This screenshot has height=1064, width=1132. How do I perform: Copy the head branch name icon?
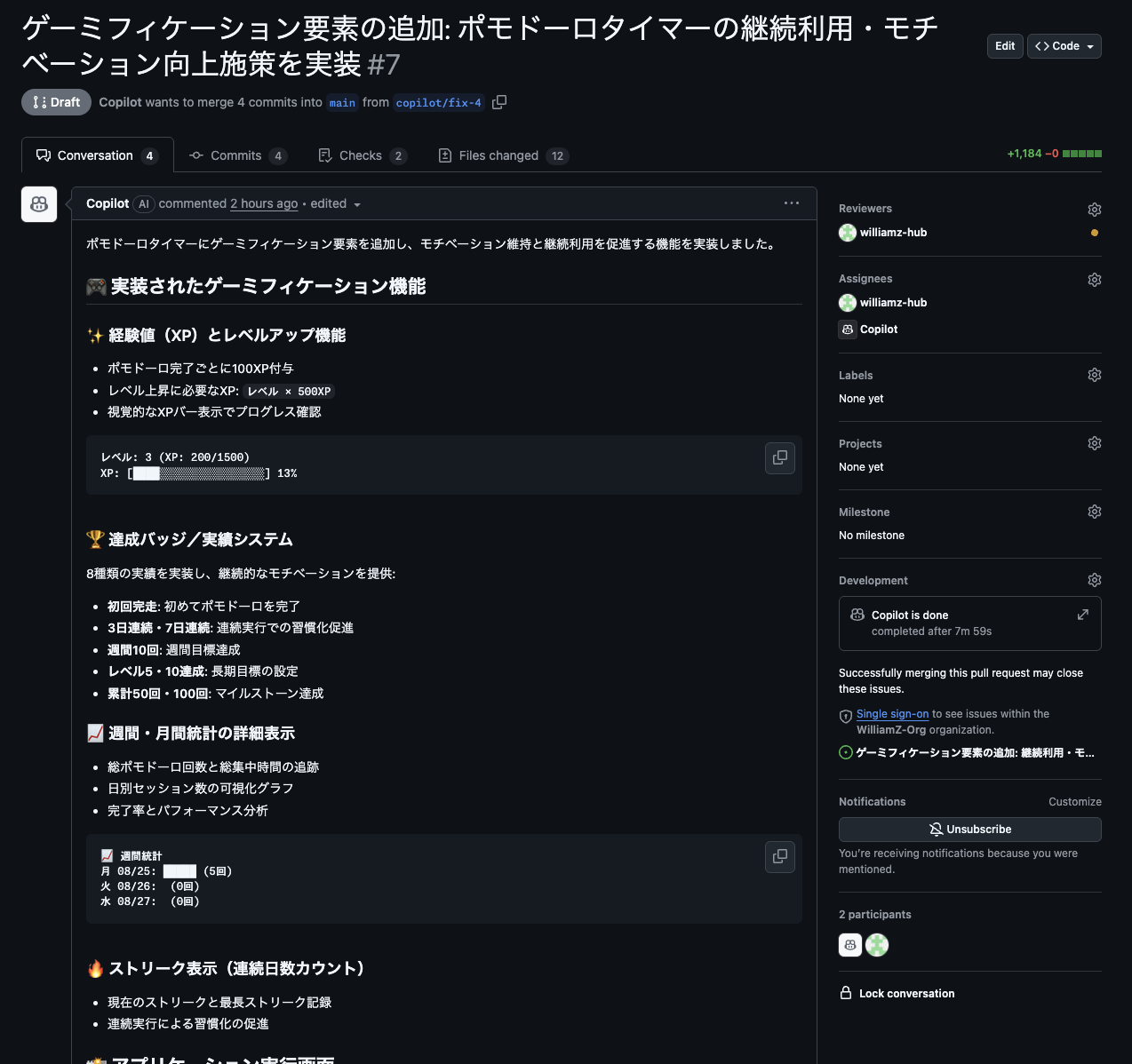[x=499, y=102]
